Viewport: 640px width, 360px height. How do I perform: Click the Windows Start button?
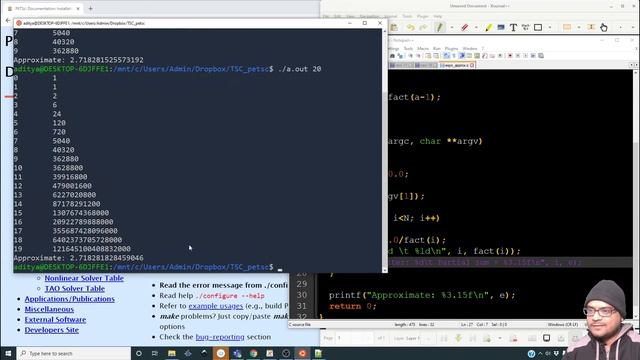coord(8,353)
